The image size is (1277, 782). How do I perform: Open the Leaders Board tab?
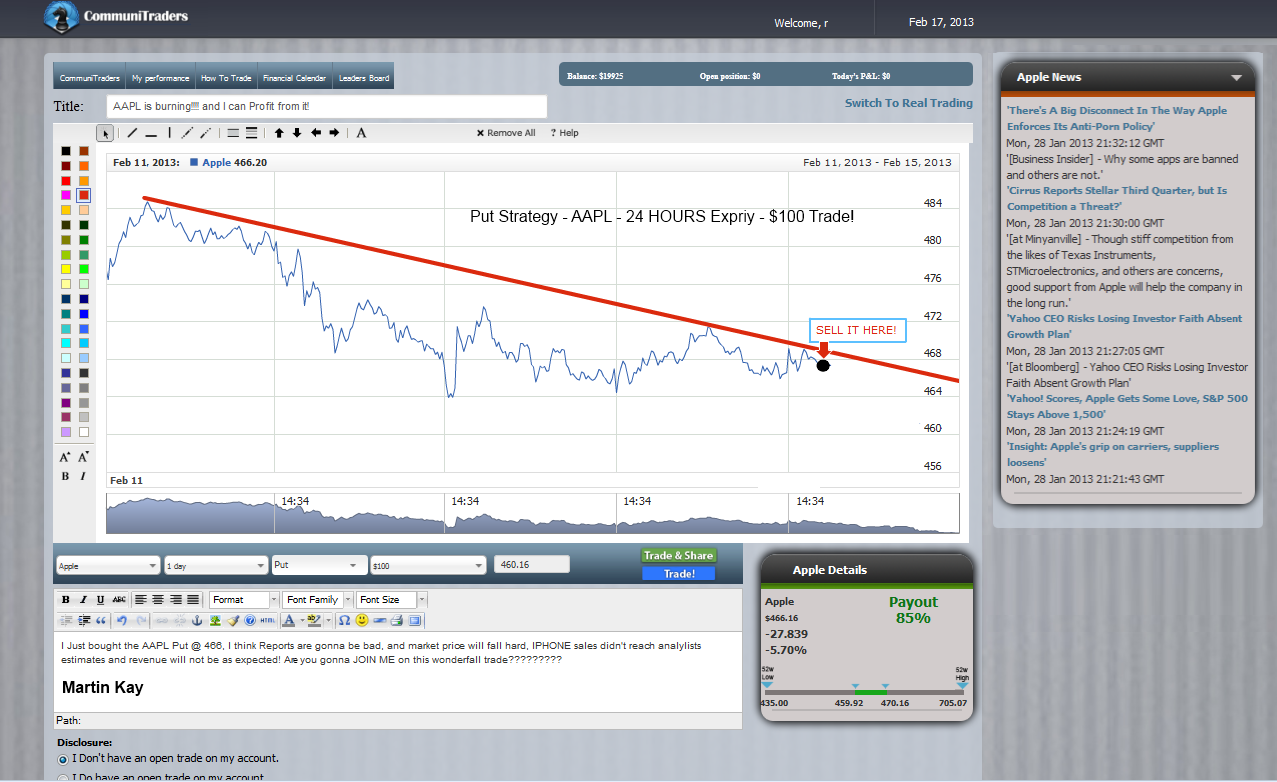364,78
